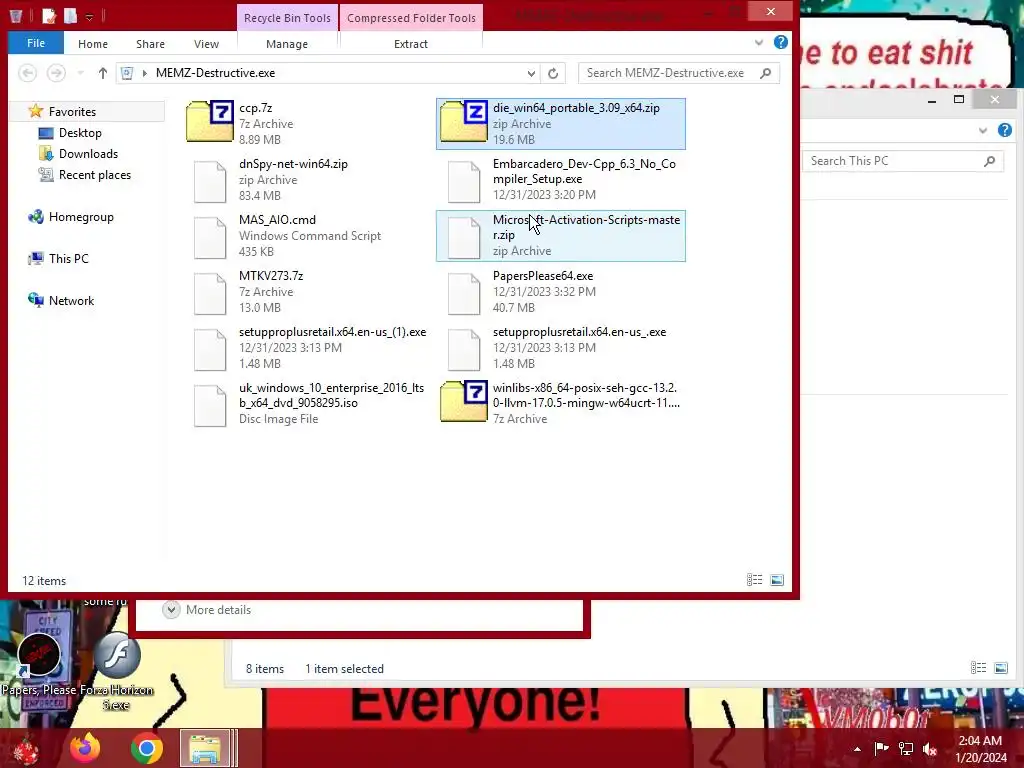Show hidden tray icons arrow
Image resolution: width=1024 pixels, height=768 pixels.
[857, 749]
